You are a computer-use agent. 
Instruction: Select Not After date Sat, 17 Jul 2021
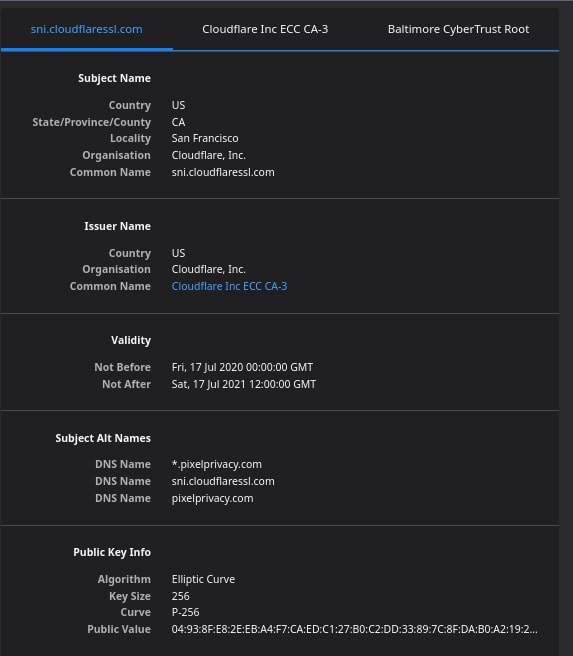click(x=244, y=384)
